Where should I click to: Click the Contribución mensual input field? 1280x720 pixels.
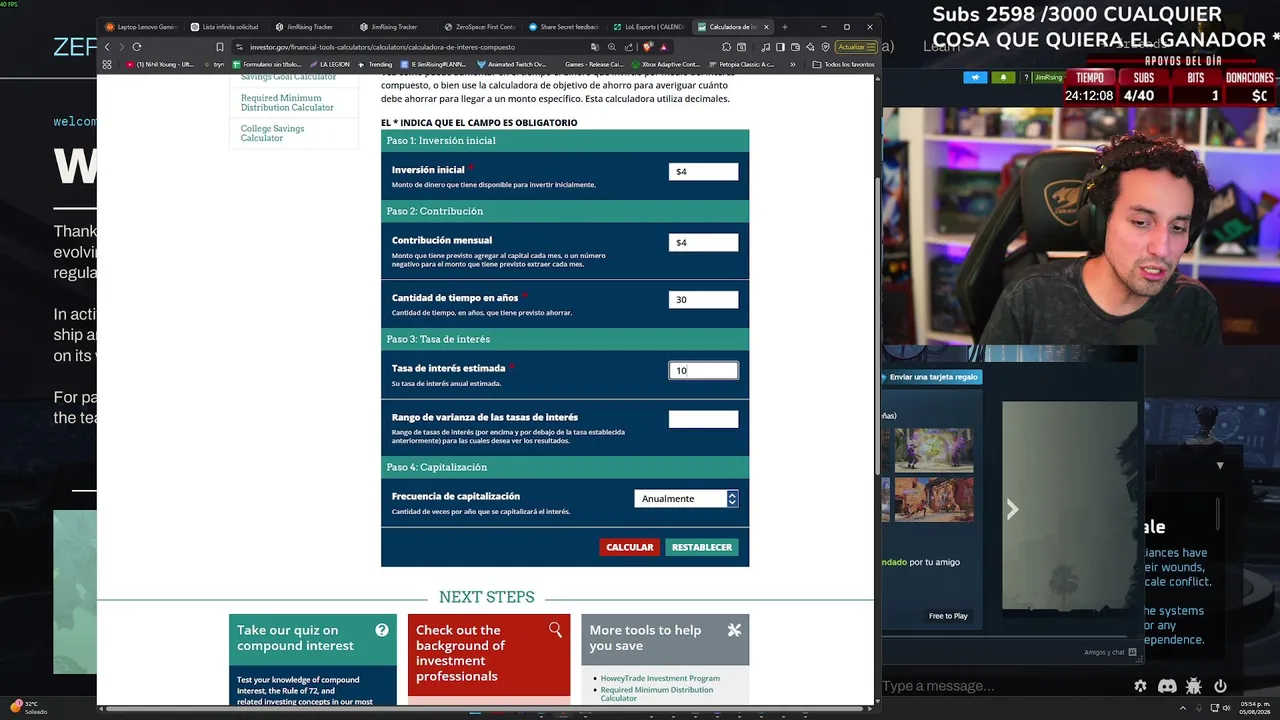(703, 242)
